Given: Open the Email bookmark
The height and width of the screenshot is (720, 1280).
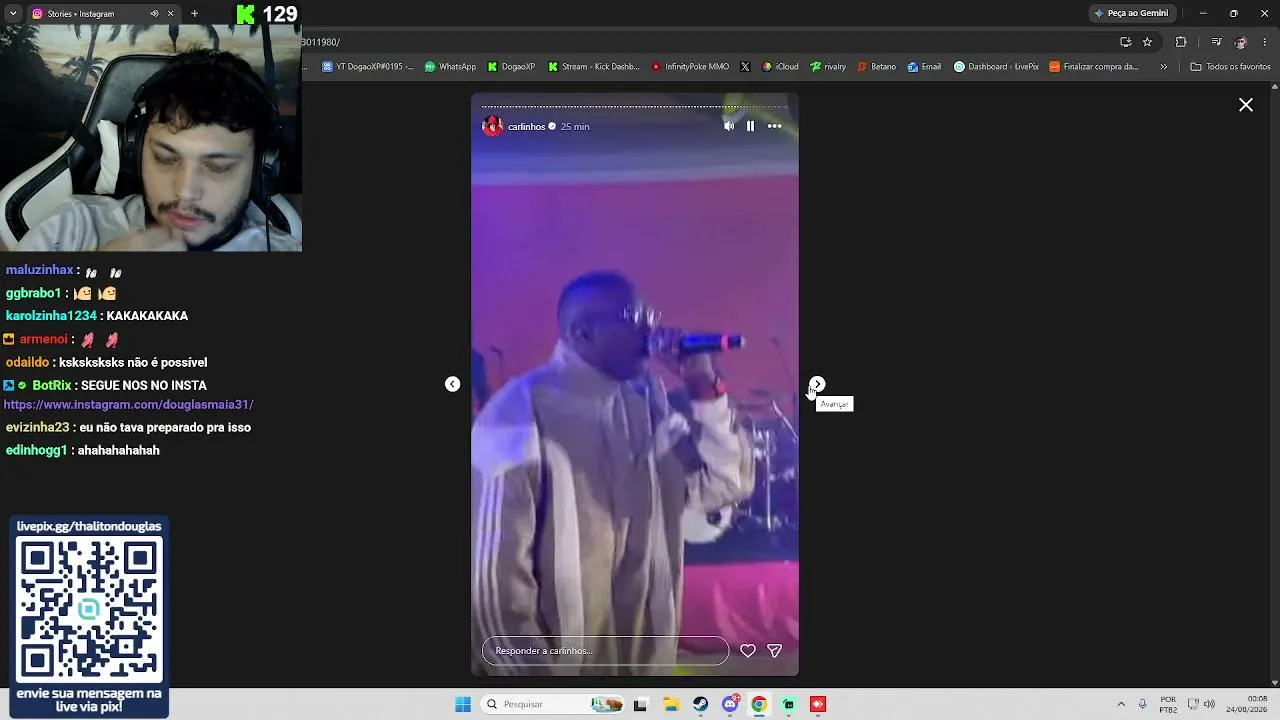Looking at the screenshot, I should [924, 67].
